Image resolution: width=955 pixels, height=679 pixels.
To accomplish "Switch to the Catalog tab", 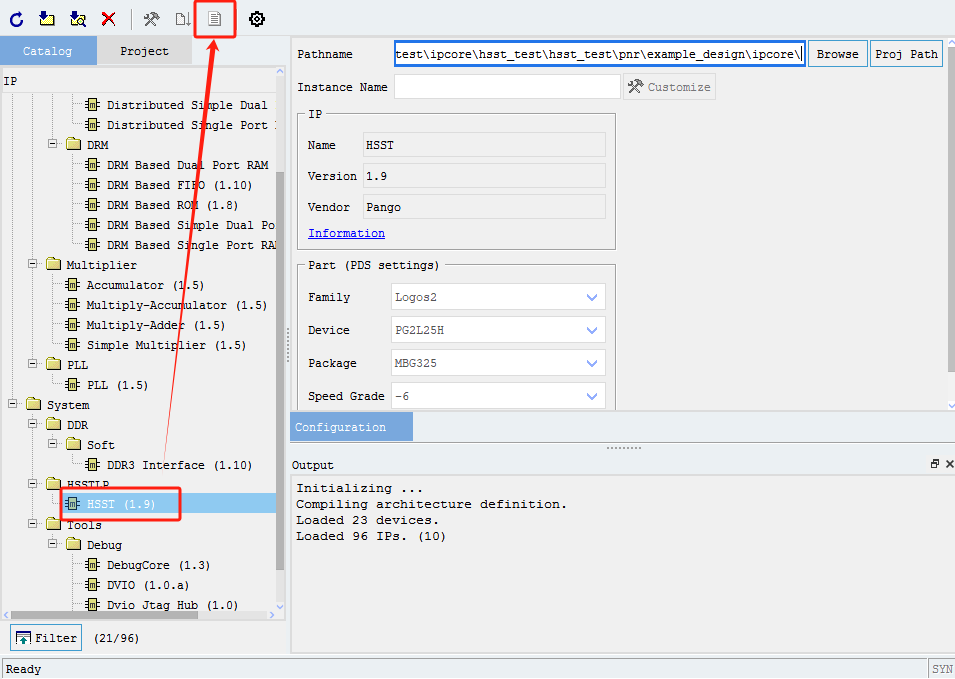I will pos(48,51).
